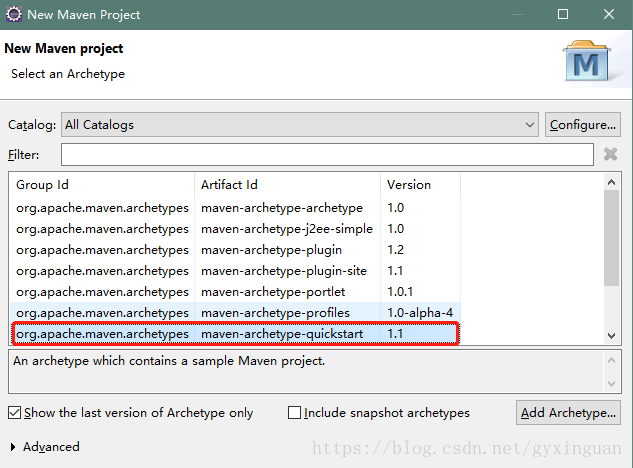Expand the Advanced section
This screenshot has height=468, width=633.
click(13, 447)
